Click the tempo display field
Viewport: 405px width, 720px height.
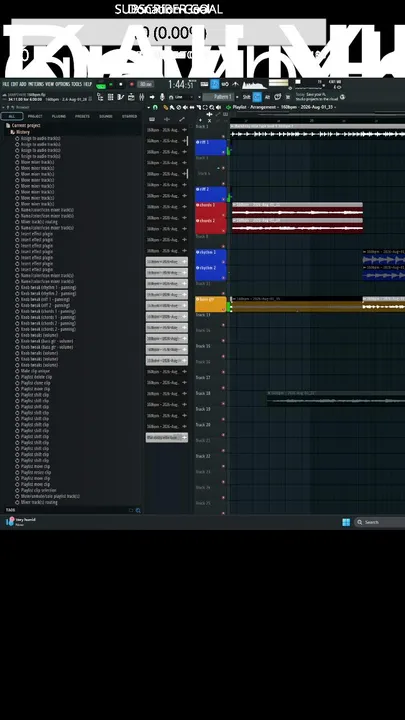(x=146, y=84)
